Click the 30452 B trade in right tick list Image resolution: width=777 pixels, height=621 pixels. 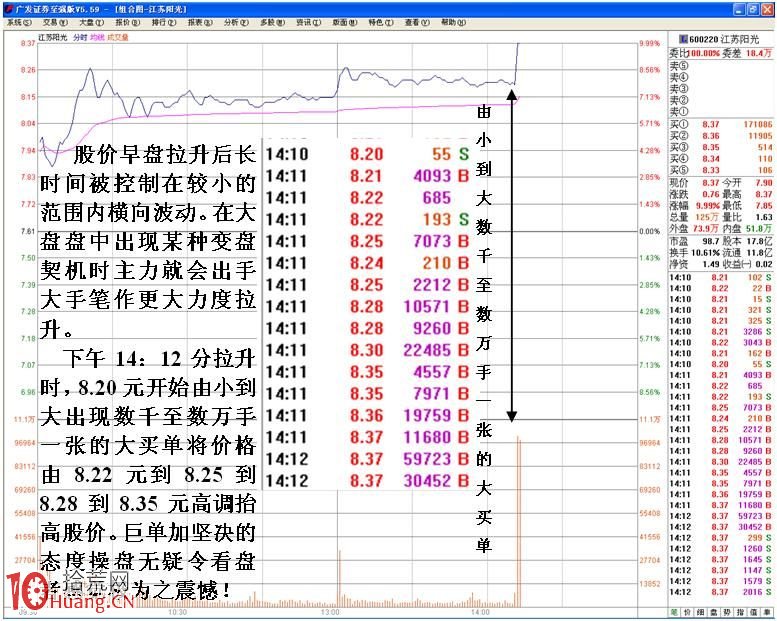pyautogui.click(x=721, y=527)
